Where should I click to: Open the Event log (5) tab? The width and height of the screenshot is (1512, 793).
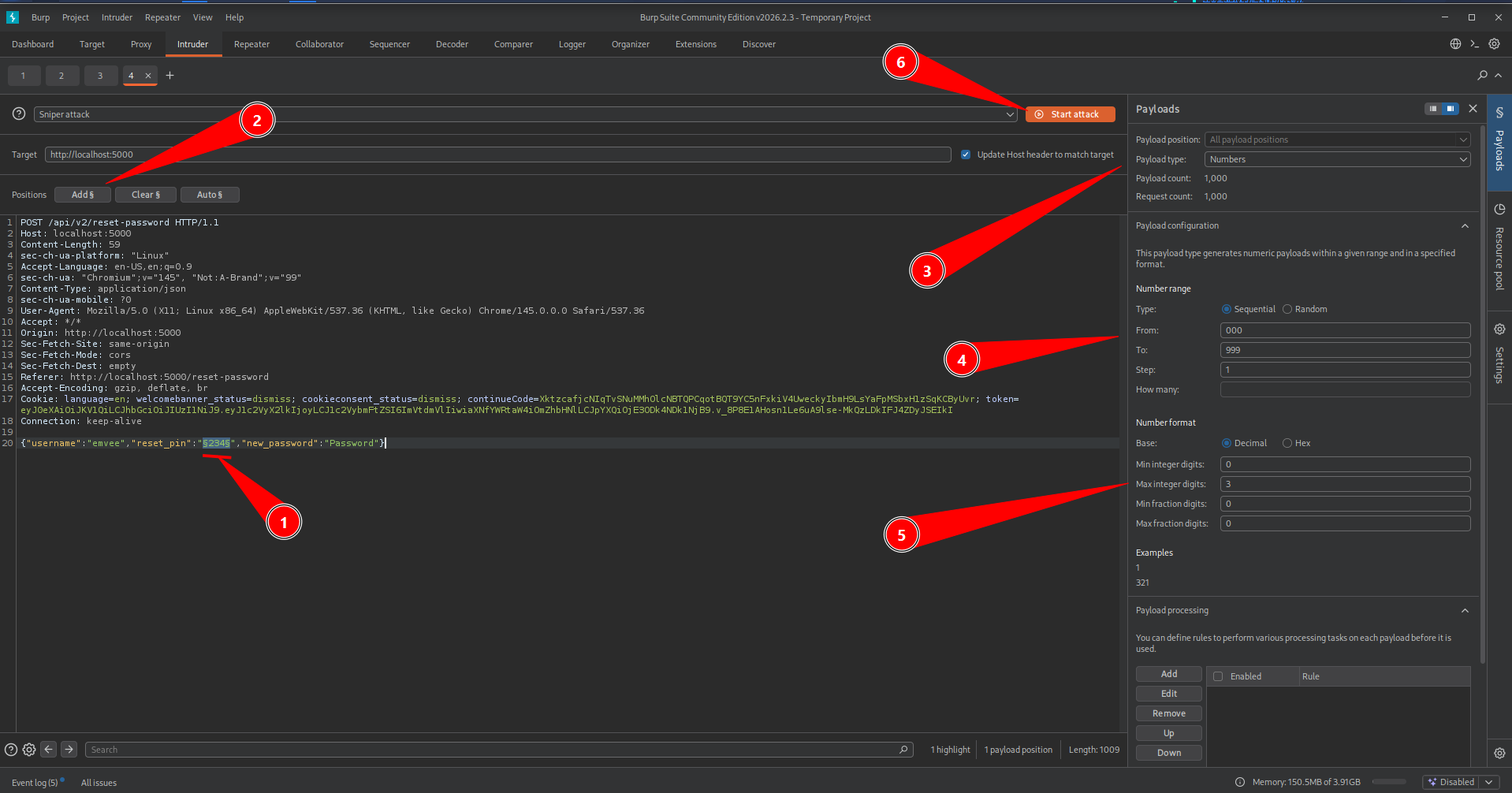click(35, 783)
